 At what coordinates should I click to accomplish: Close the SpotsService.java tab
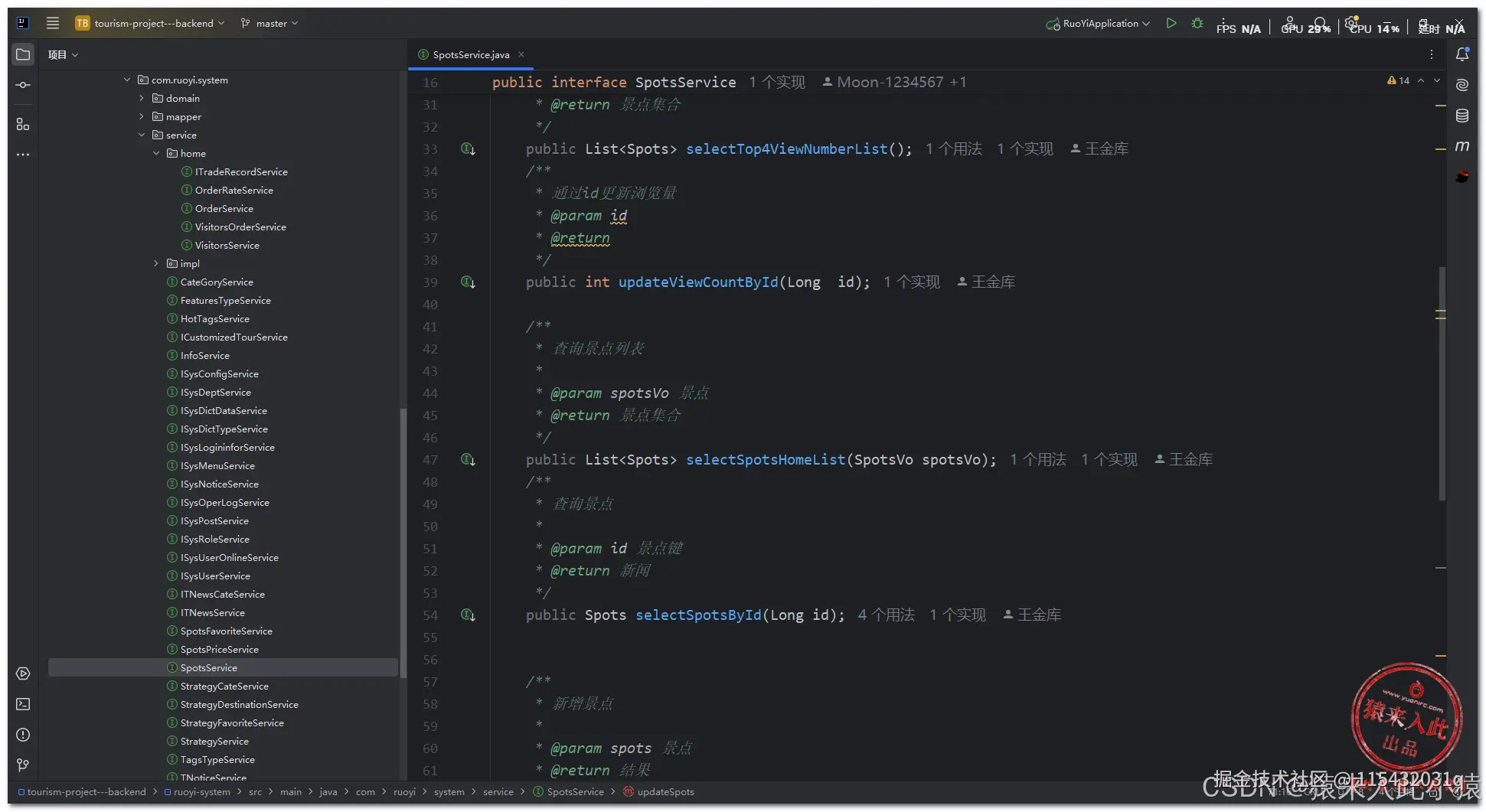pos(521,54)
